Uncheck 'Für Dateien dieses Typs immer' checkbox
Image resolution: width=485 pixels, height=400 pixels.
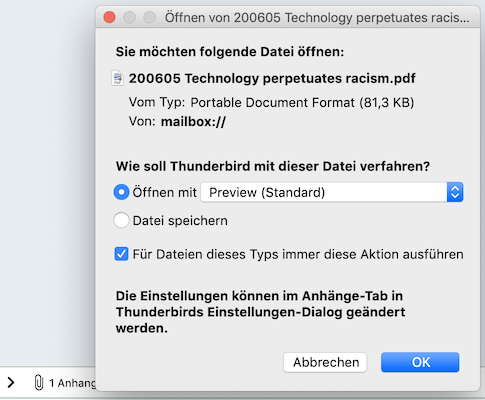click(x=121, y=254)
